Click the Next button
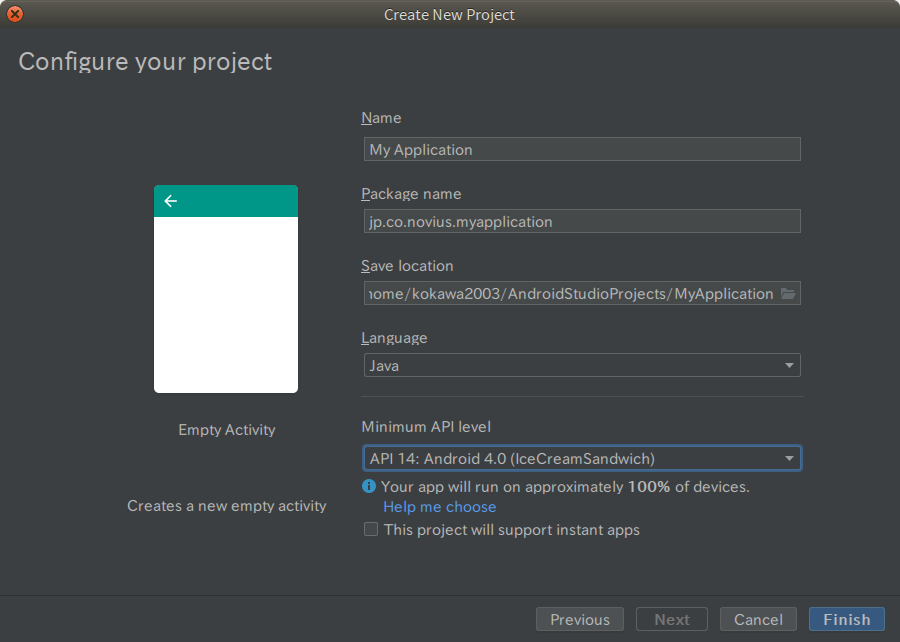 tap(672, 620)
